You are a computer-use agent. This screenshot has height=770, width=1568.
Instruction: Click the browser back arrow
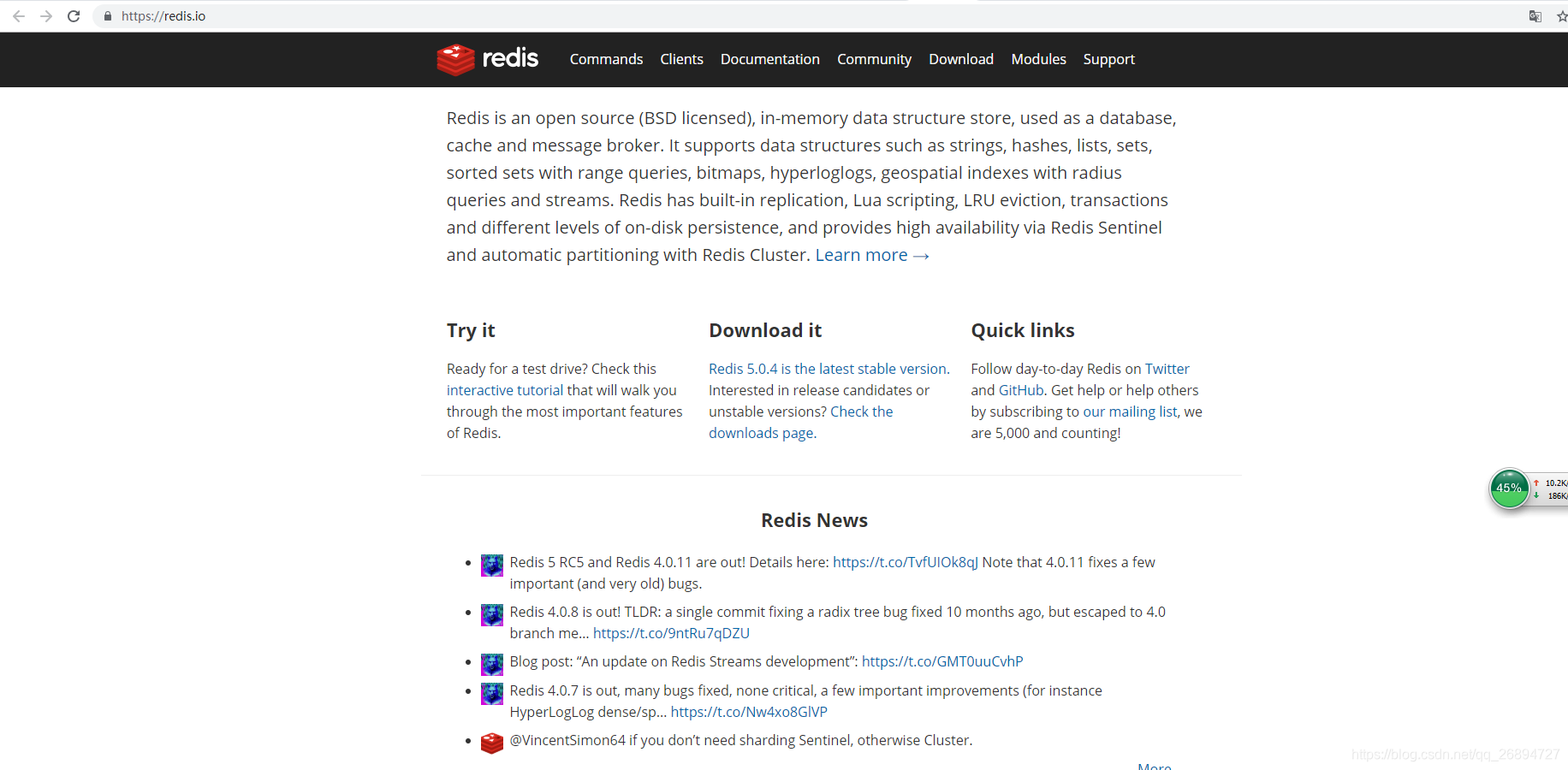coord(19,16)
